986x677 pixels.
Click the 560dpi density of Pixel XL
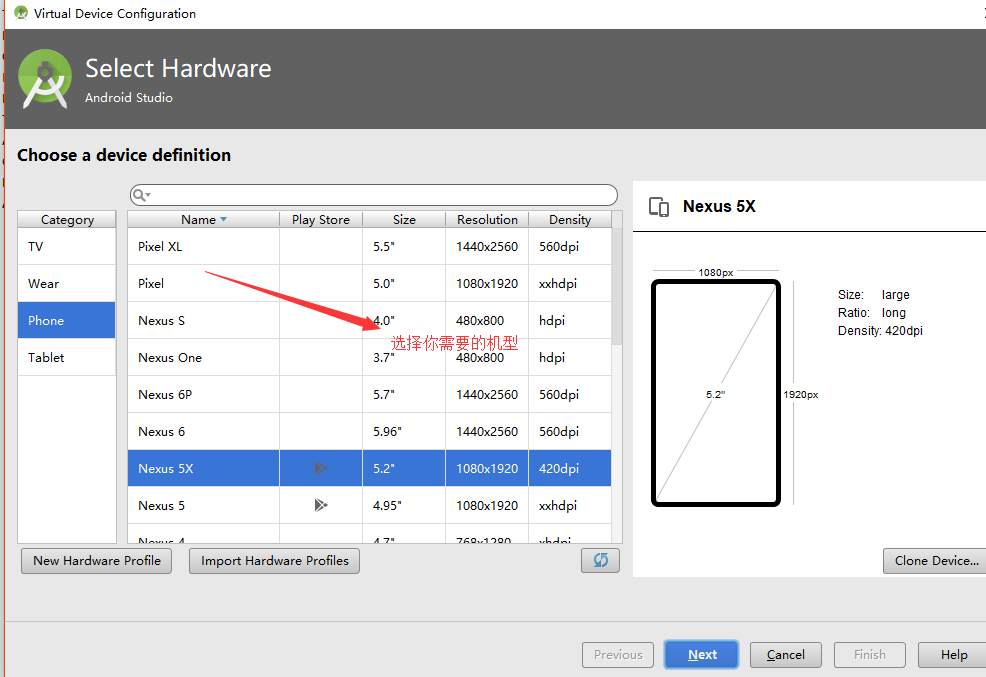coord(559,246)
